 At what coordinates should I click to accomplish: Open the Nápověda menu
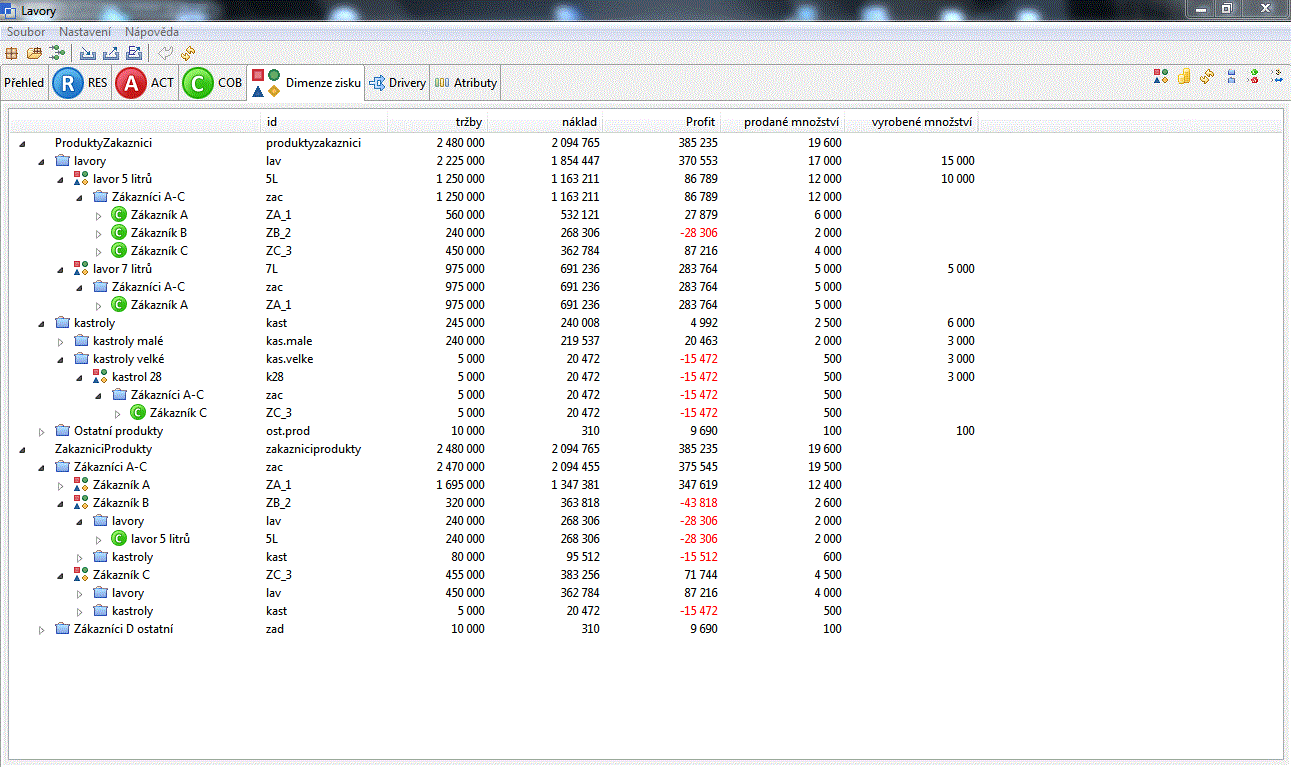(x=152, y=32)
